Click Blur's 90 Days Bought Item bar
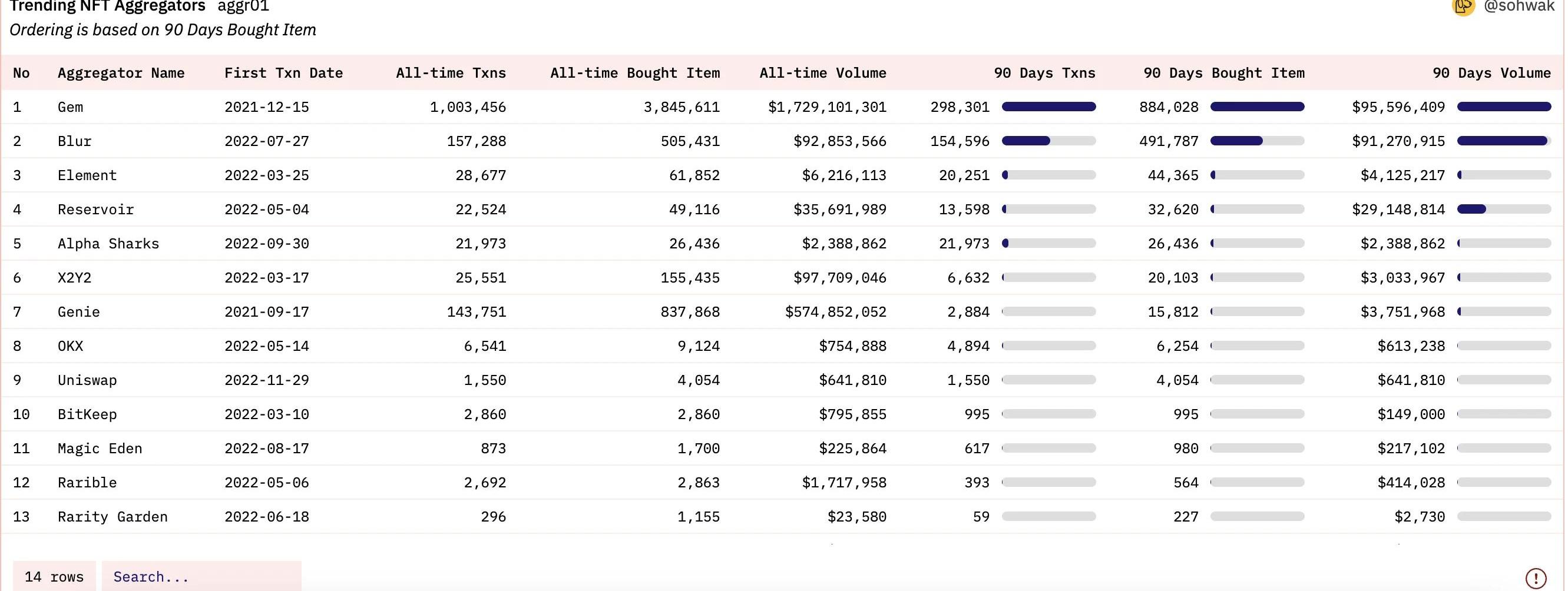The width and height of the screenshot is (1568, 591). pos(1257,141)
